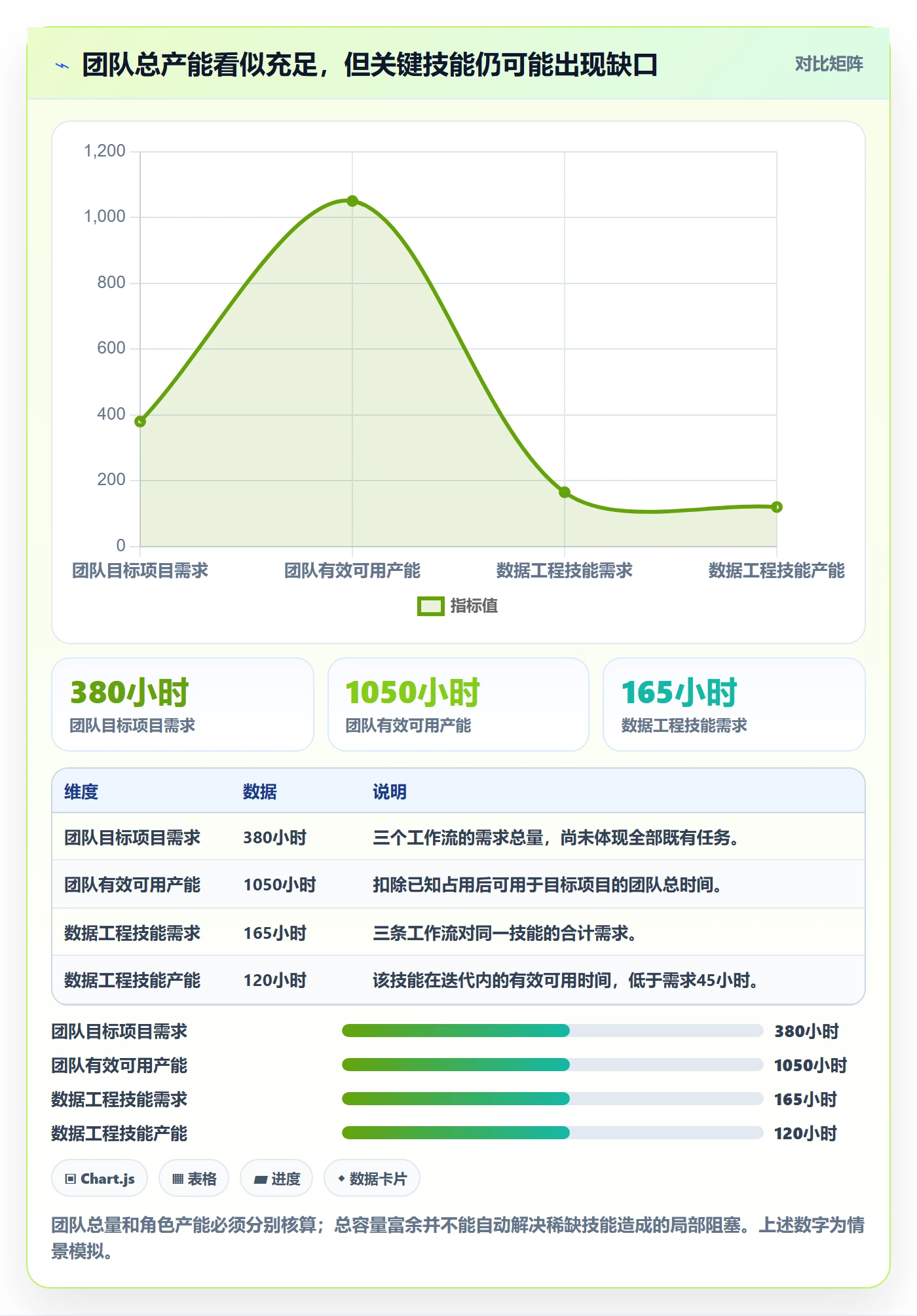
Task: Click the table description starting with 三条工作流对同一技能
Action: [505, 933]
